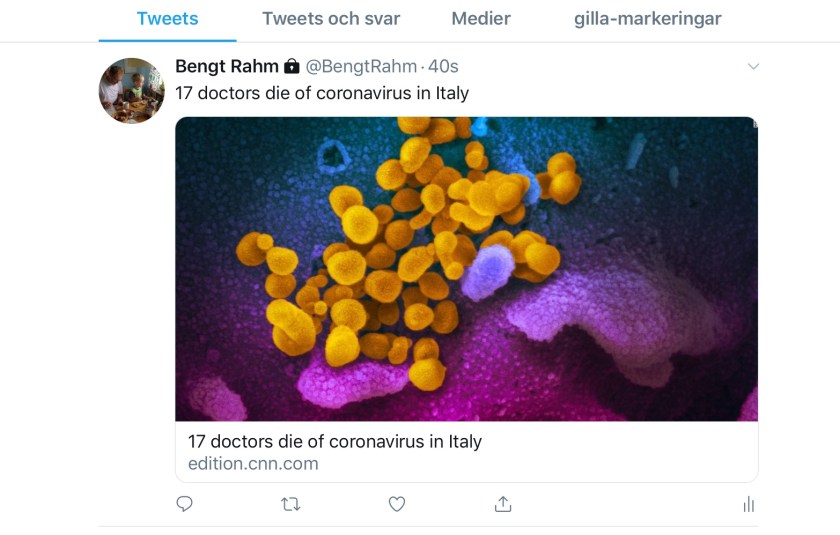The image size is (840, 535).
Task: Like the tweet with the heart icon
Action: [x=397, y=504]
